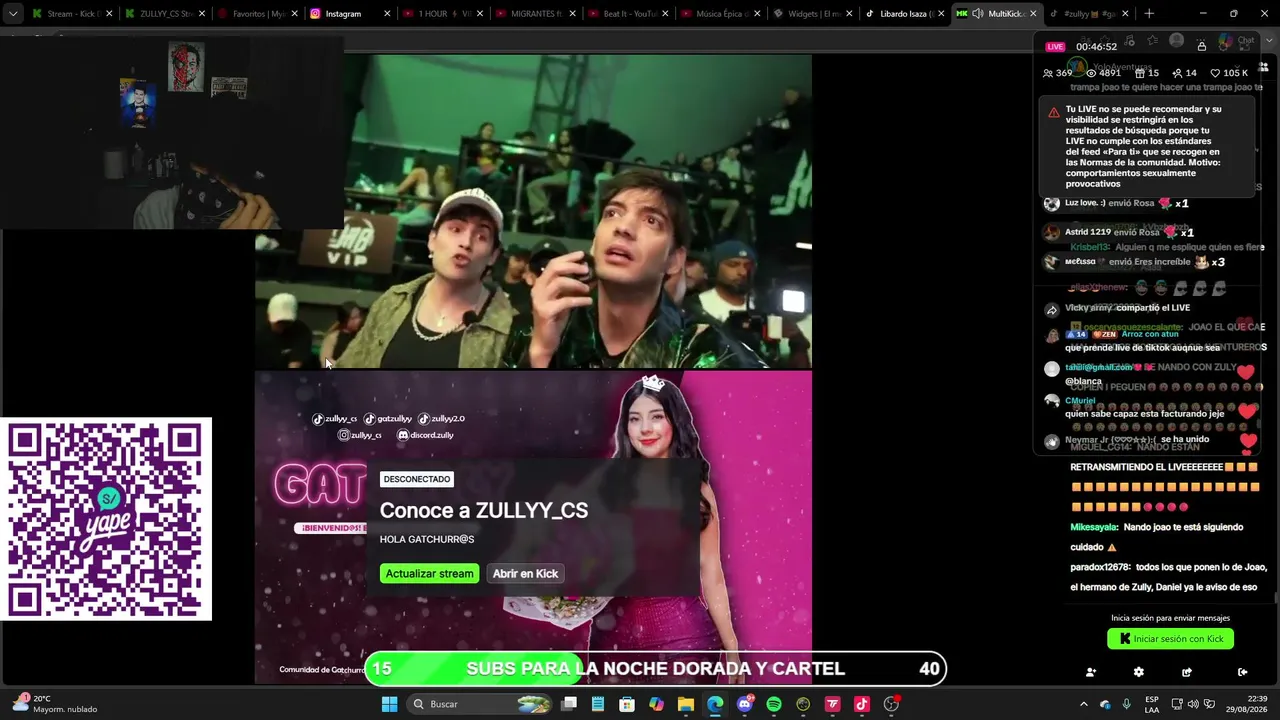Image resolution: width=1280 pixels, height=720 pixels.
Task: Open Discord from the taskbar
Action: pos(744,704)
